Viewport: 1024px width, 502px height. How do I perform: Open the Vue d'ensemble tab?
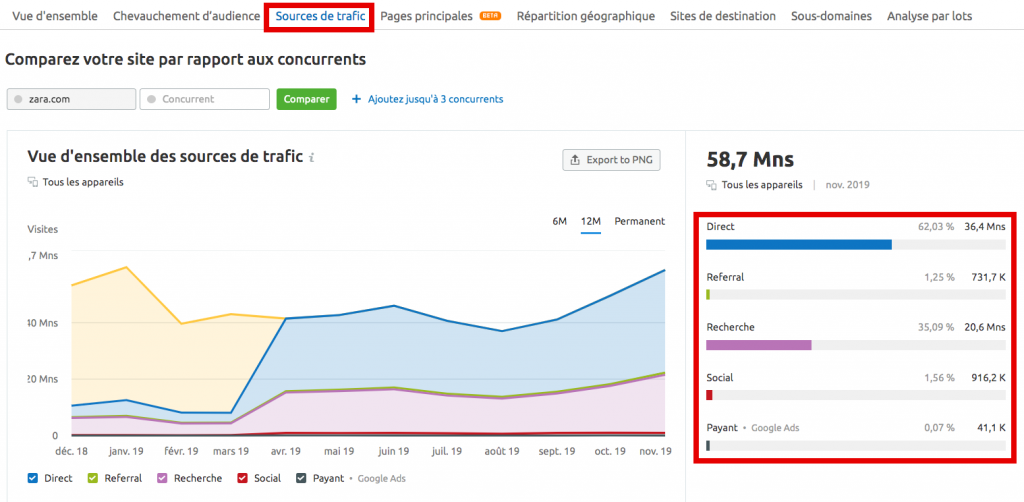pyautogui.click(x=55, y=16)
